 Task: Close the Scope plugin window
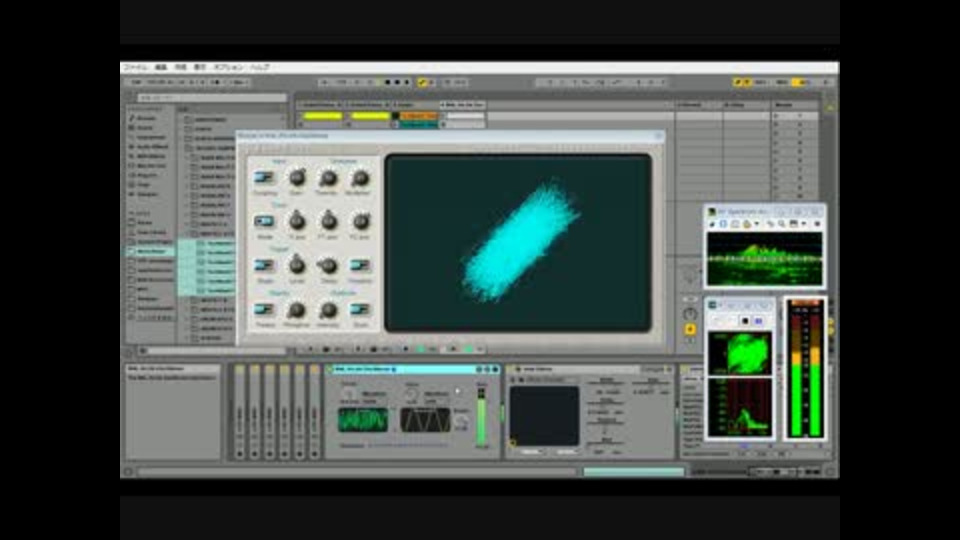pos(658,135)
